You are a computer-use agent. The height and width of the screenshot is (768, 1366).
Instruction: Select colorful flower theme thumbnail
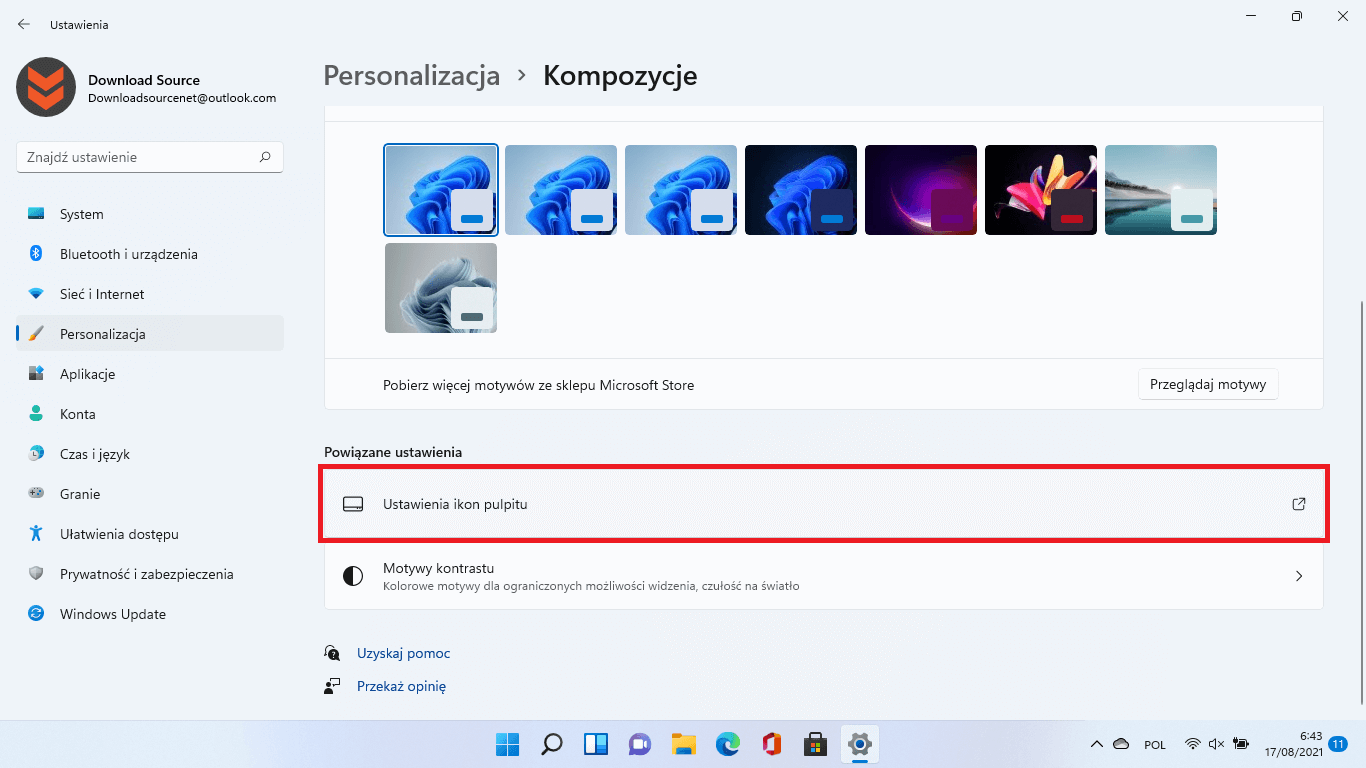pos(1041,190)
